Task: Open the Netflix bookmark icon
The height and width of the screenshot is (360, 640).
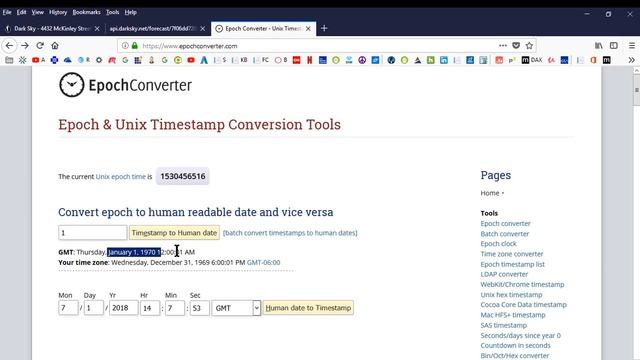Action: [309, 60]
